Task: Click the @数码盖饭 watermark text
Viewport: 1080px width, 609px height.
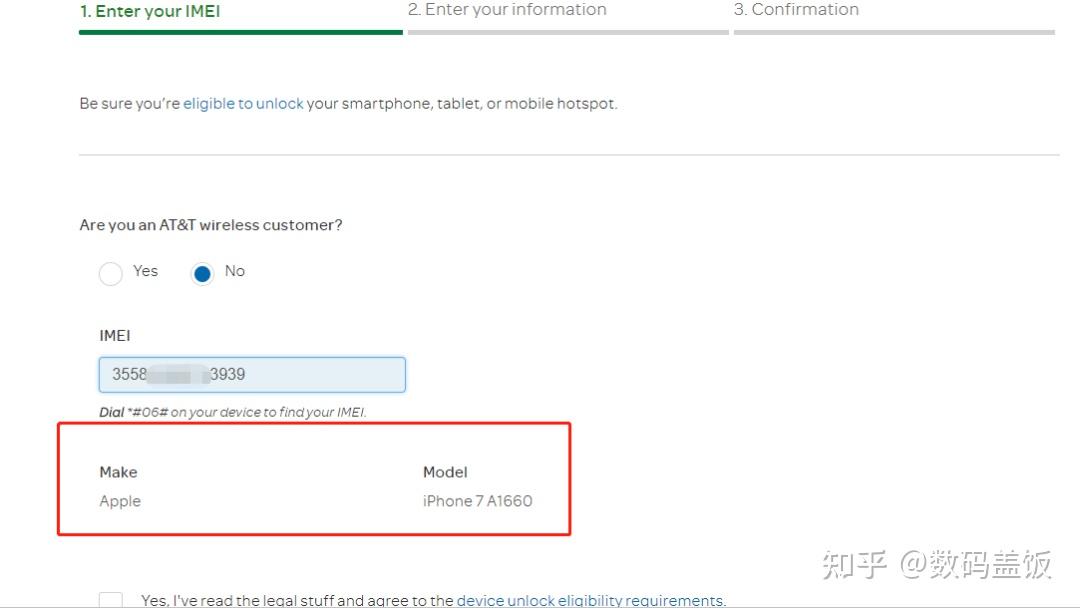Action: point(975,565)
